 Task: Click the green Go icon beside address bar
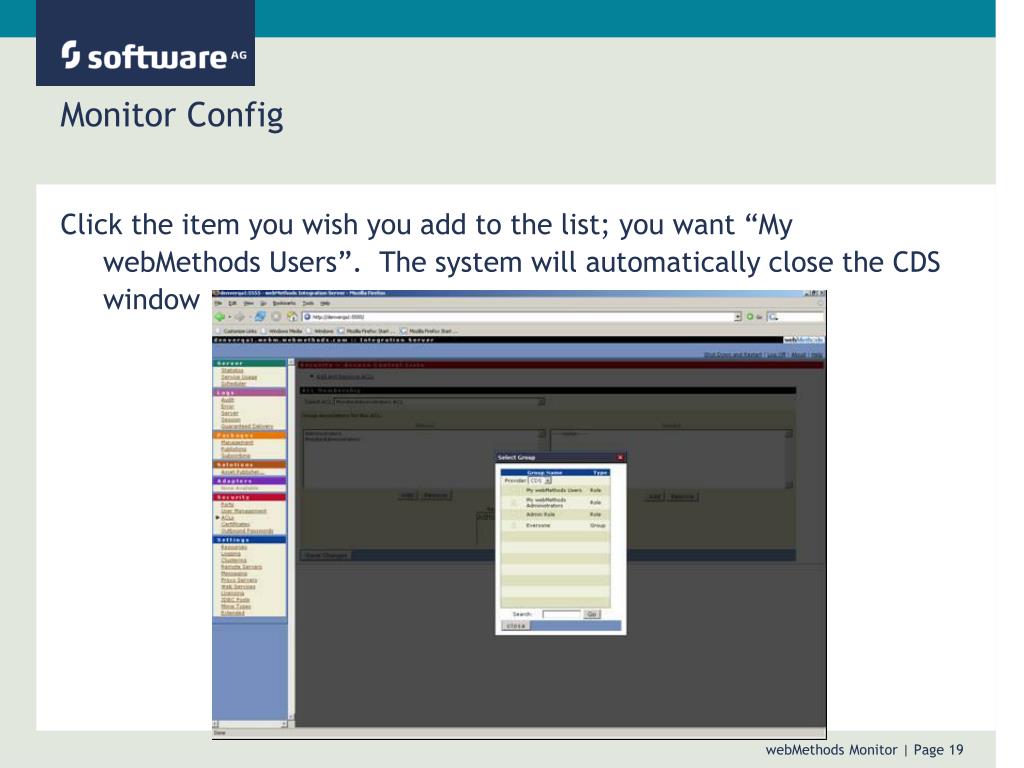pos(750,317)
